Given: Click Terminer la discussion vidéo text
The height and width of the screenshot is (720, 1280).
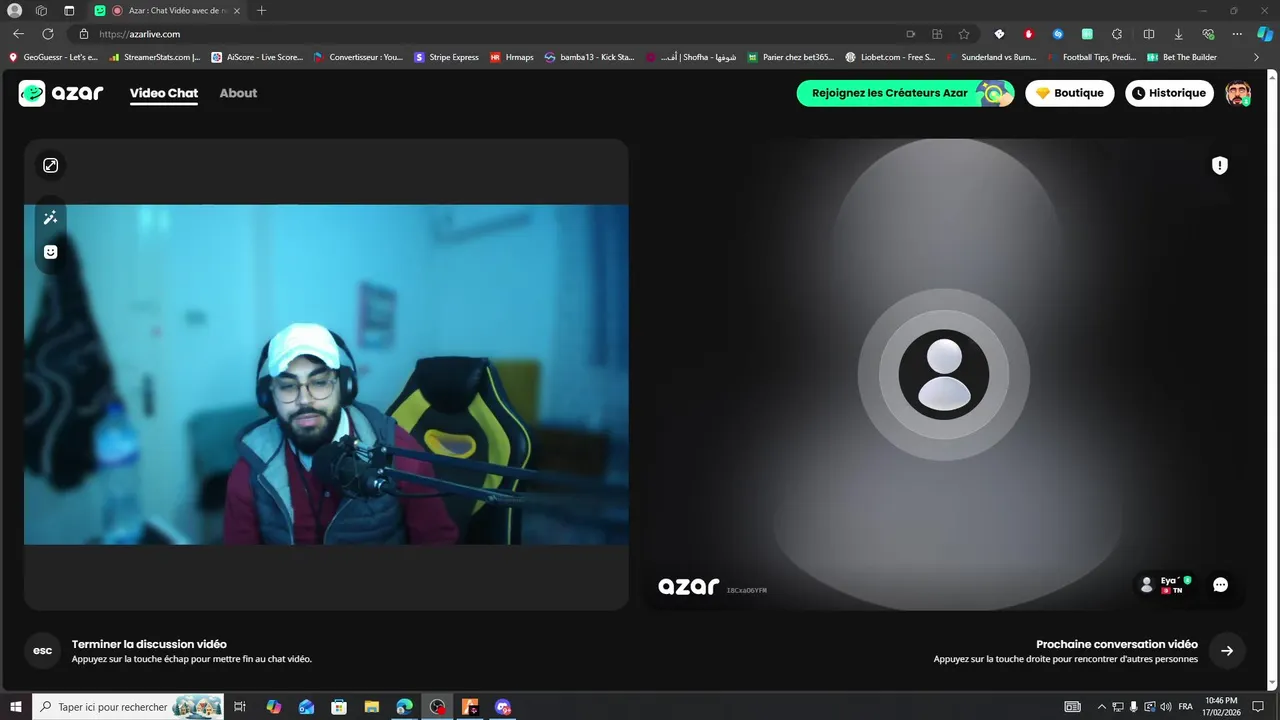Looking at the screenshot, I should pyautogui.click(x=149, y=644).
